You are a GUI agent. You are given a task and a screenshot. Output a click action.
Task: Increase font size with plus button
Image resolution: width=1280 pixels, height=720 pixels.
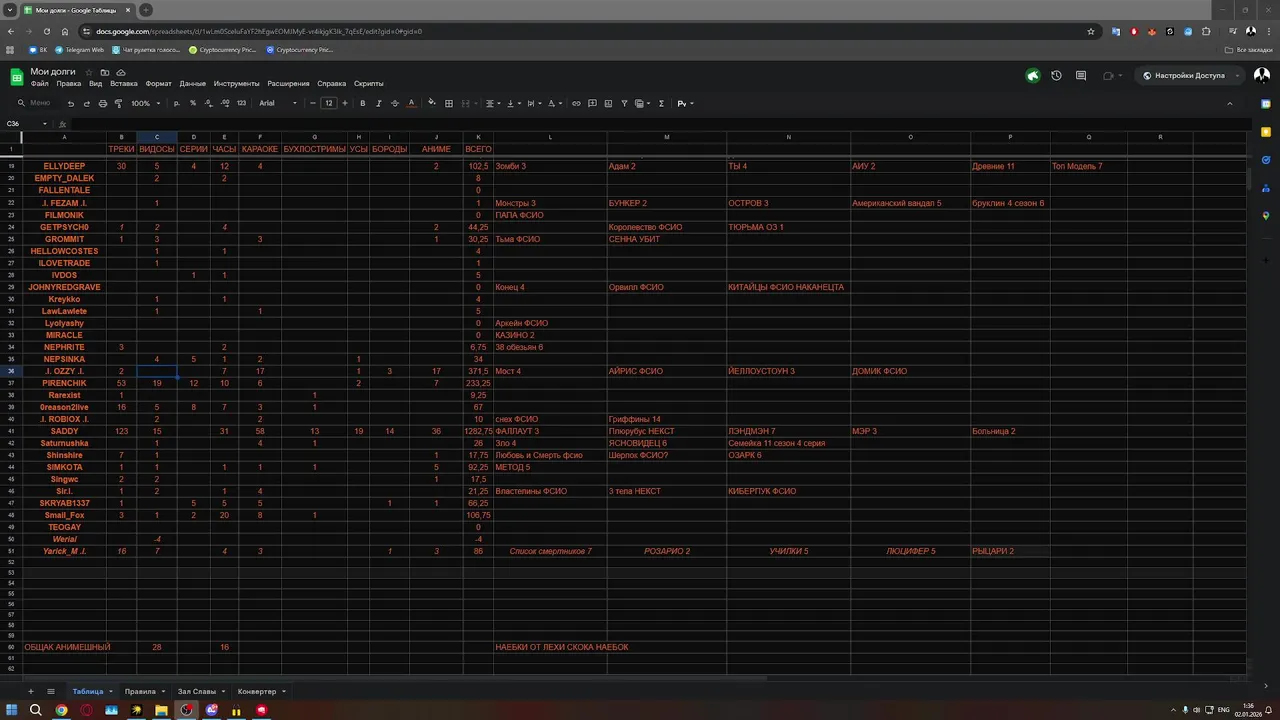tap(345, 103)
